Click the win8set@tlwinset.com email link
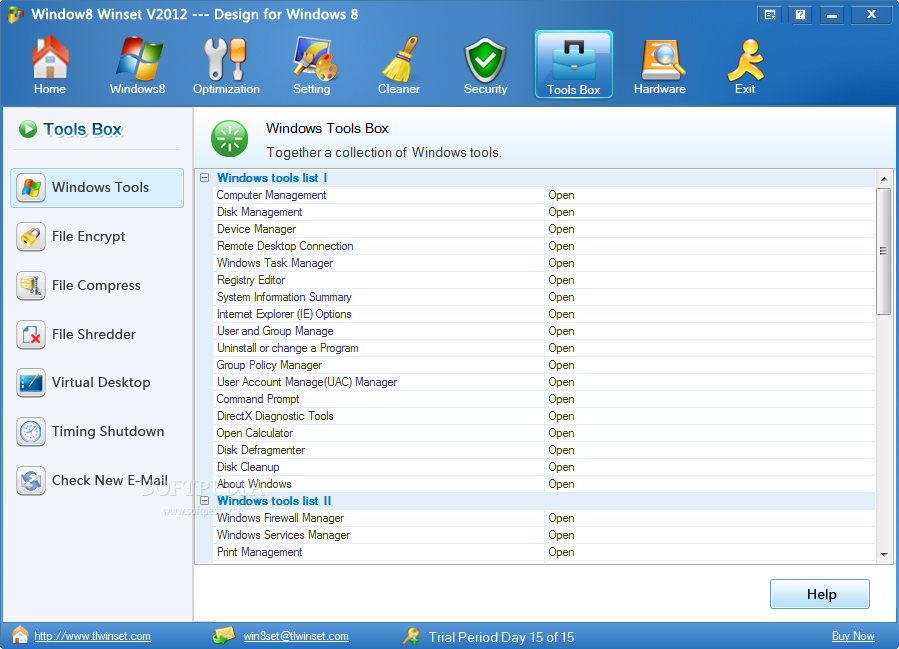The height and width of the screenshot is (649, 899). pos(296,636)
